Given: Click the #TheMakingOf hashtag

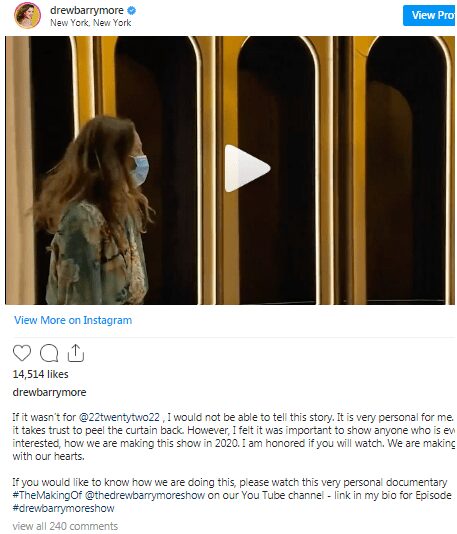Looking at the screenshot, I should [x=47, y=495].
